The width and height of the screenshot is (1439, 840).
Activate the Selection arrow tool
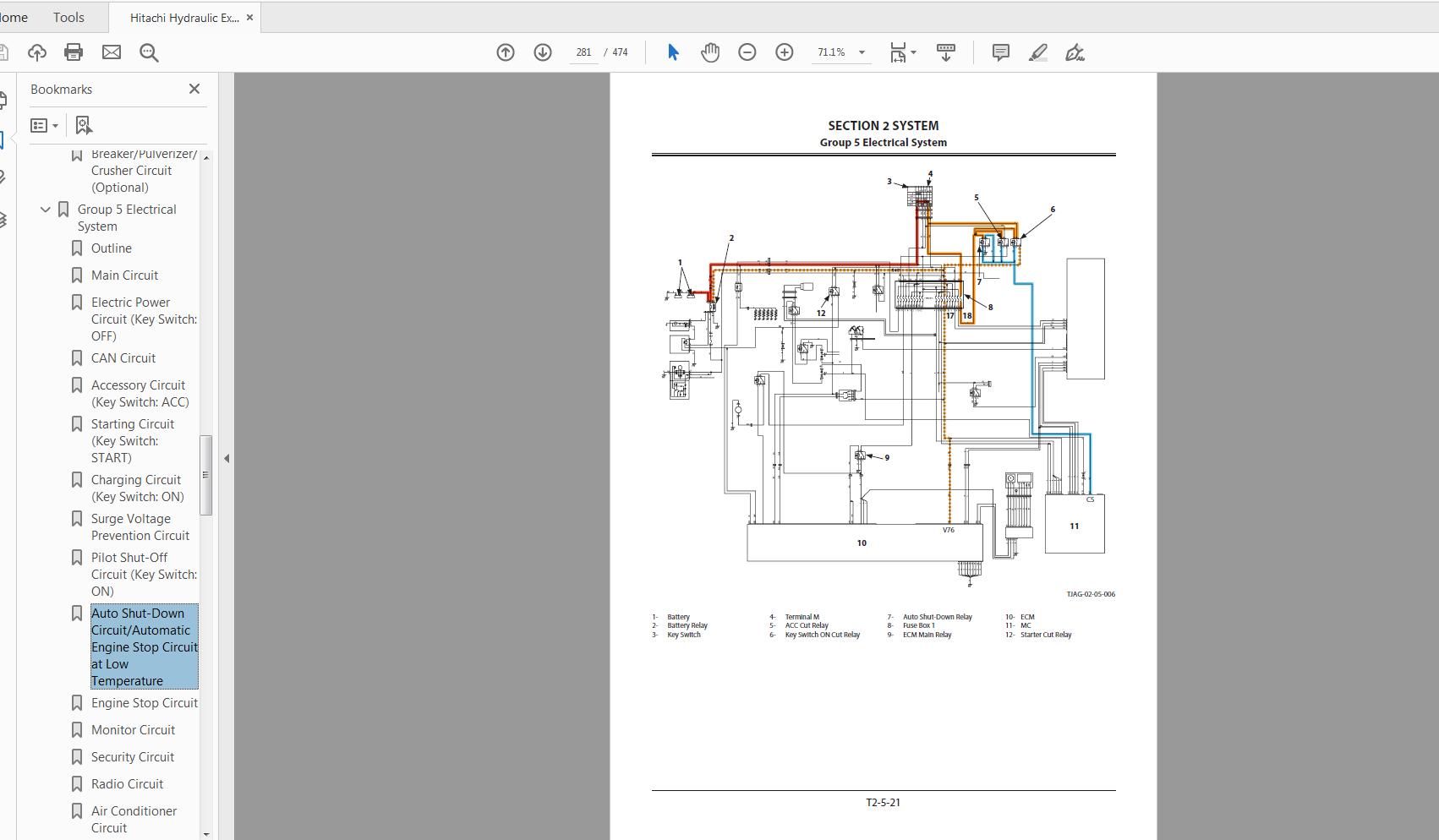(672, 52)
